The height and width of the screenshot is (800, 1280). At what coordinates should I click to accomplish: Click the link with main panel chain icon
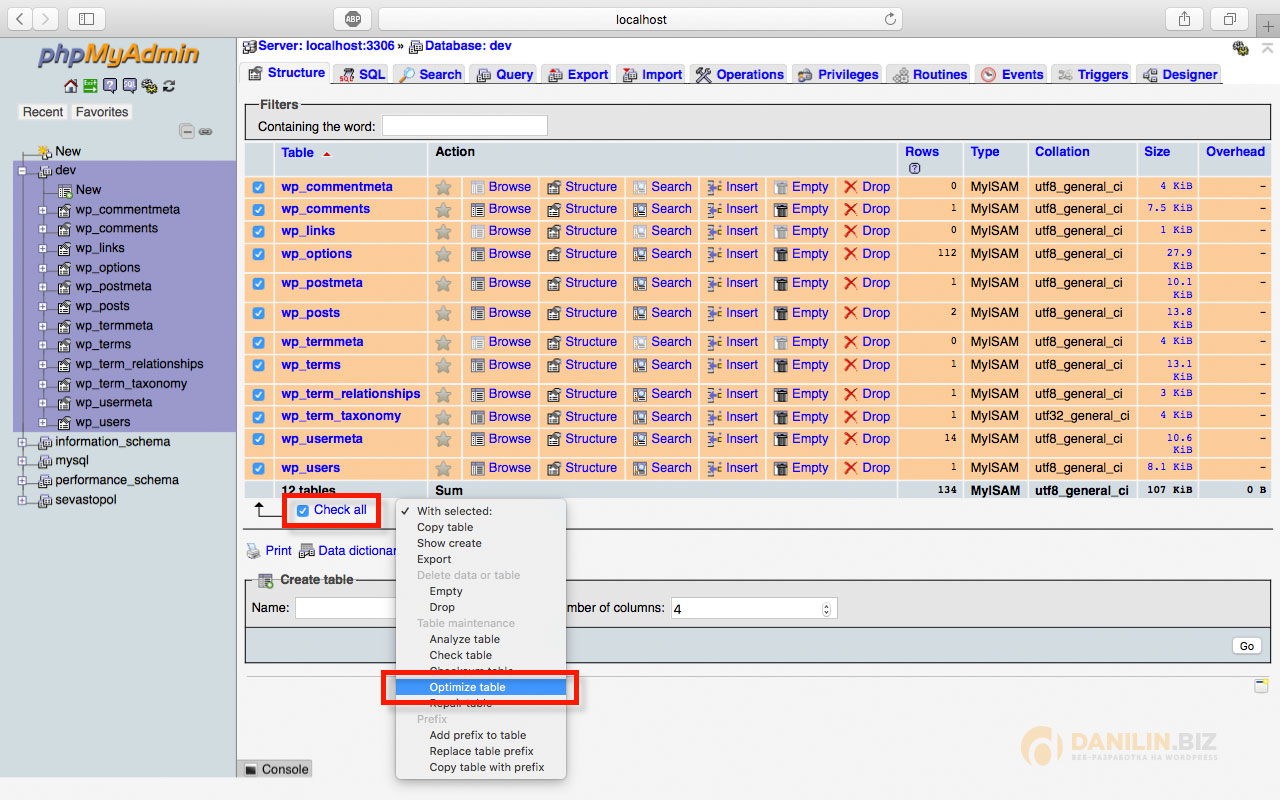click(205, 131)
